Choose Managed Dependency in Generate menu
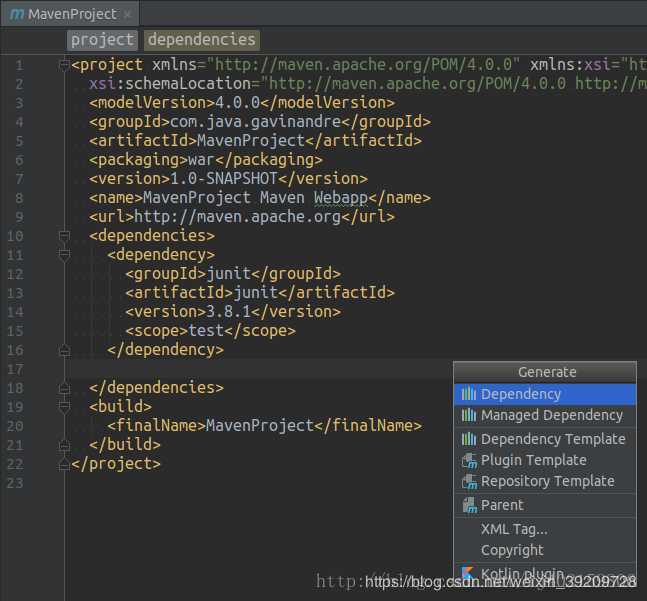The height and width of the screenshot is (601, 647). (545, 415)
